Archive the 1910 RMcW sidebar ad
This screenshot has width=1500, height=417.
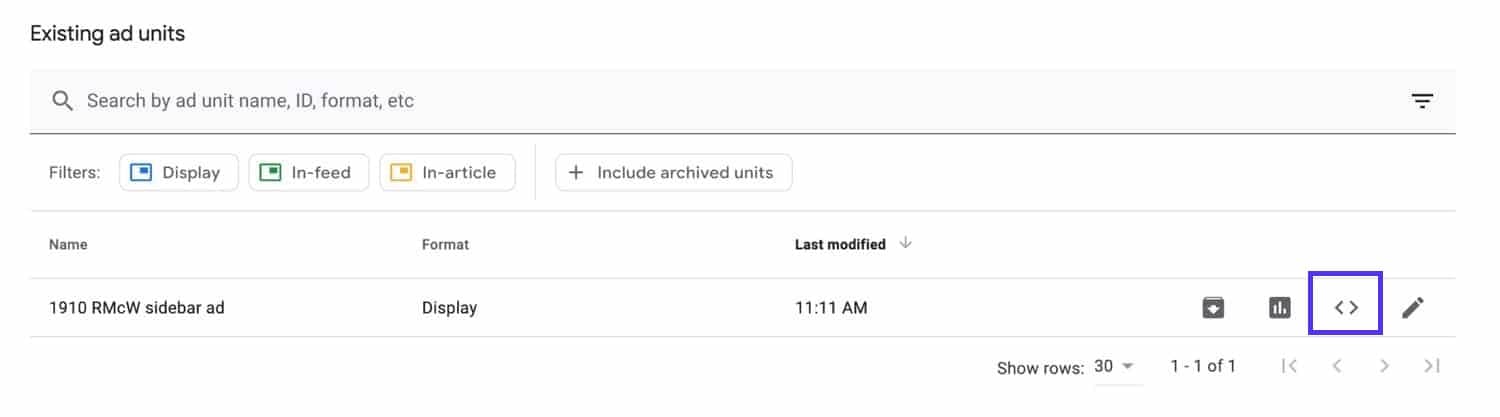point(1213,307)
